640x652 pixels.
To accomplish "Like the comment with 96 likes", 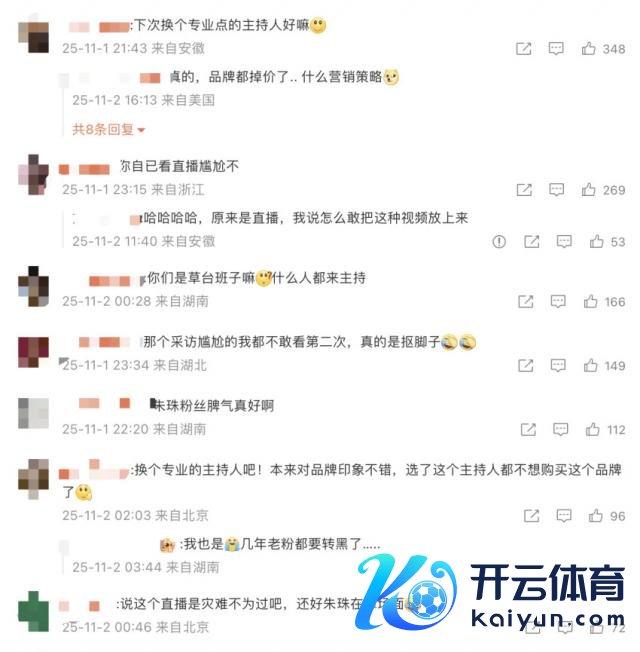I will click(x=596, y=516).
